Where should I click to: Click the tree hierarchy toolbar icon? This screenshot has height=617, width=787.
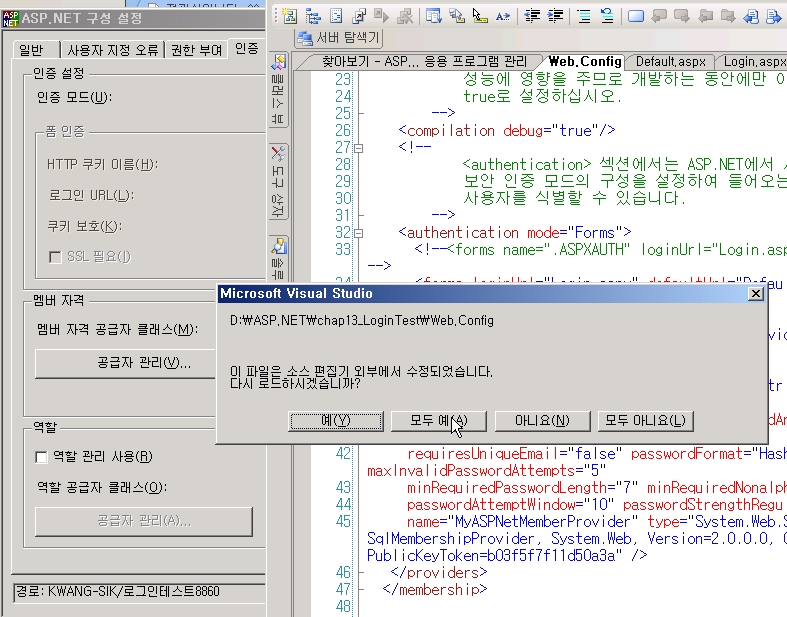click(x=313, y=16)
